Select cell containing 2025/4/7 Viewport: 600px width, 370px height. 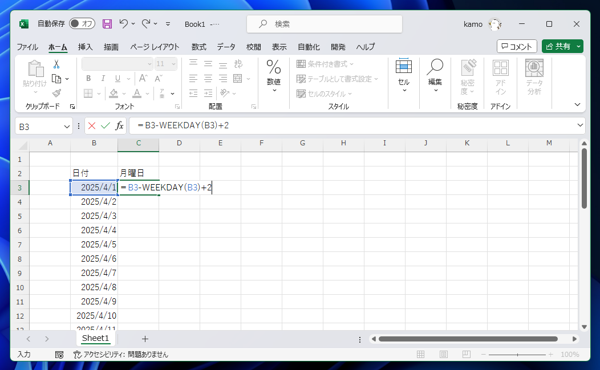tap(94, 273)
